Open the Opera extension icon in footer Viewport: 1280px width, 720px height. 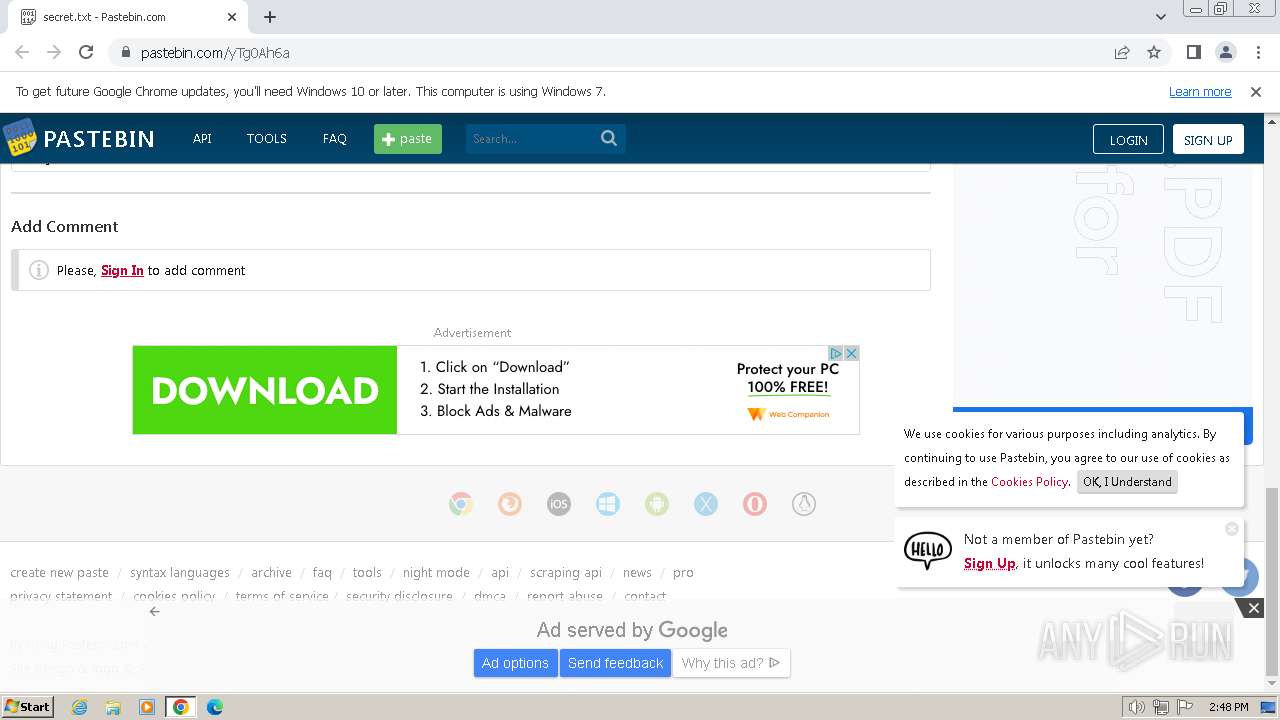point(755,504)
